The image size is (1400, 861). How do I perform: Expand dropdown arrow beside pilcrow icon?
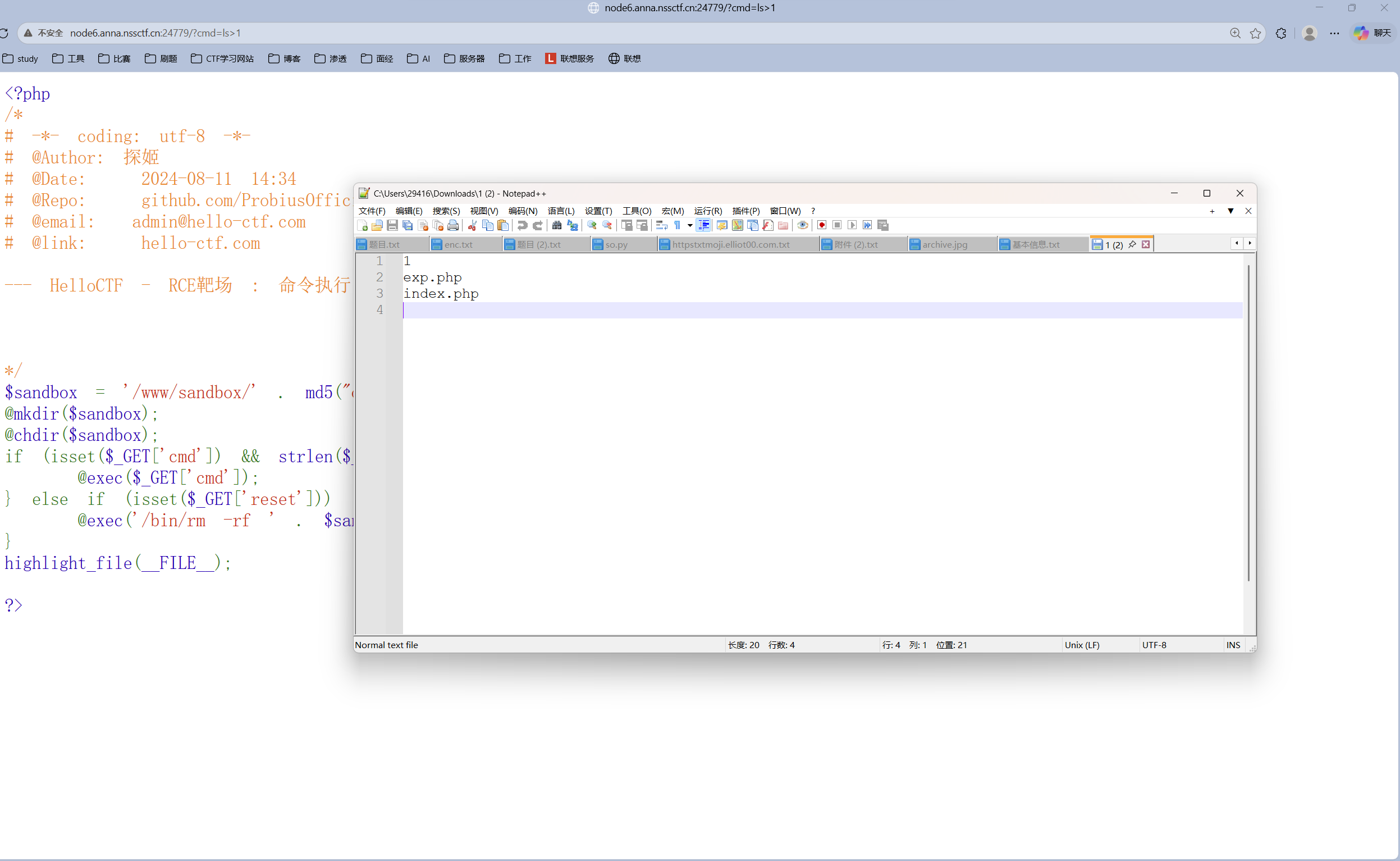click(690, 226)
